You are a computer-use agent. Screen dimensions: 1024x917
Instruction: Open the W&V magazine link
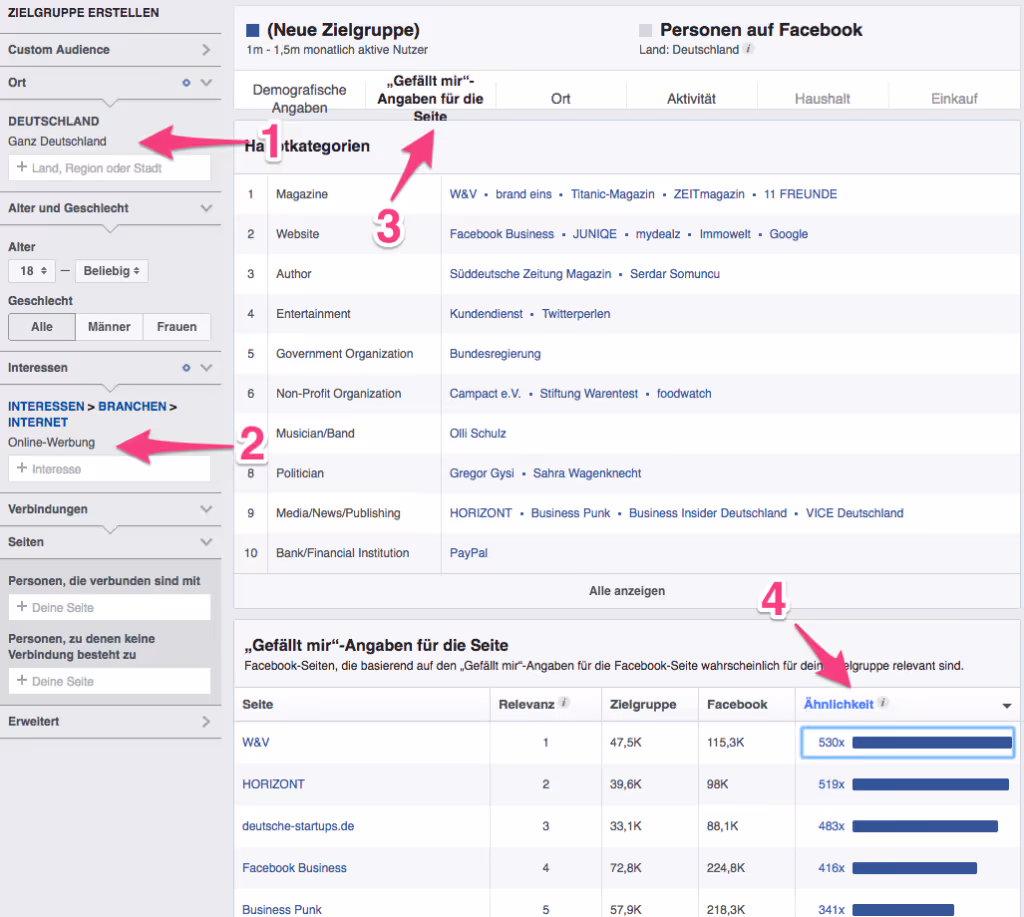click(x=463, y=194)
